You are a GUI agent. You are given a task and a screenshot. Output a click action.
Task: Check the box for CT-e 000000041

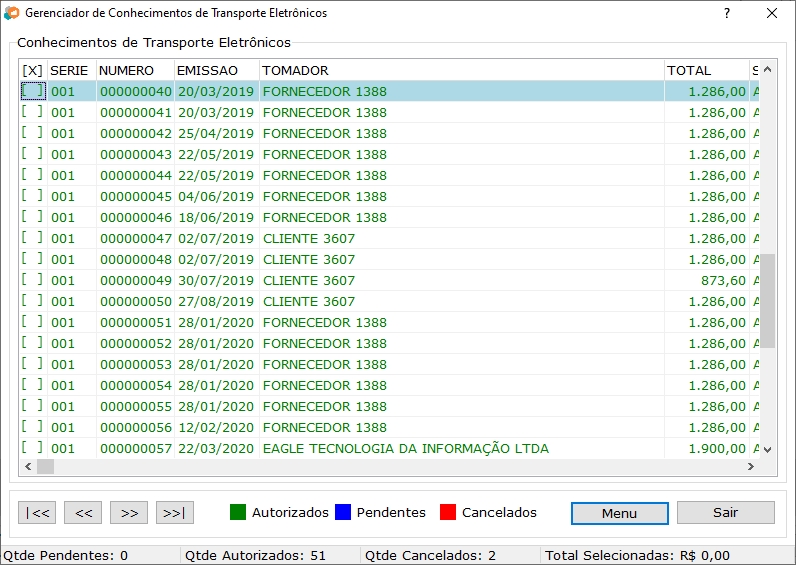pos(33,112)
